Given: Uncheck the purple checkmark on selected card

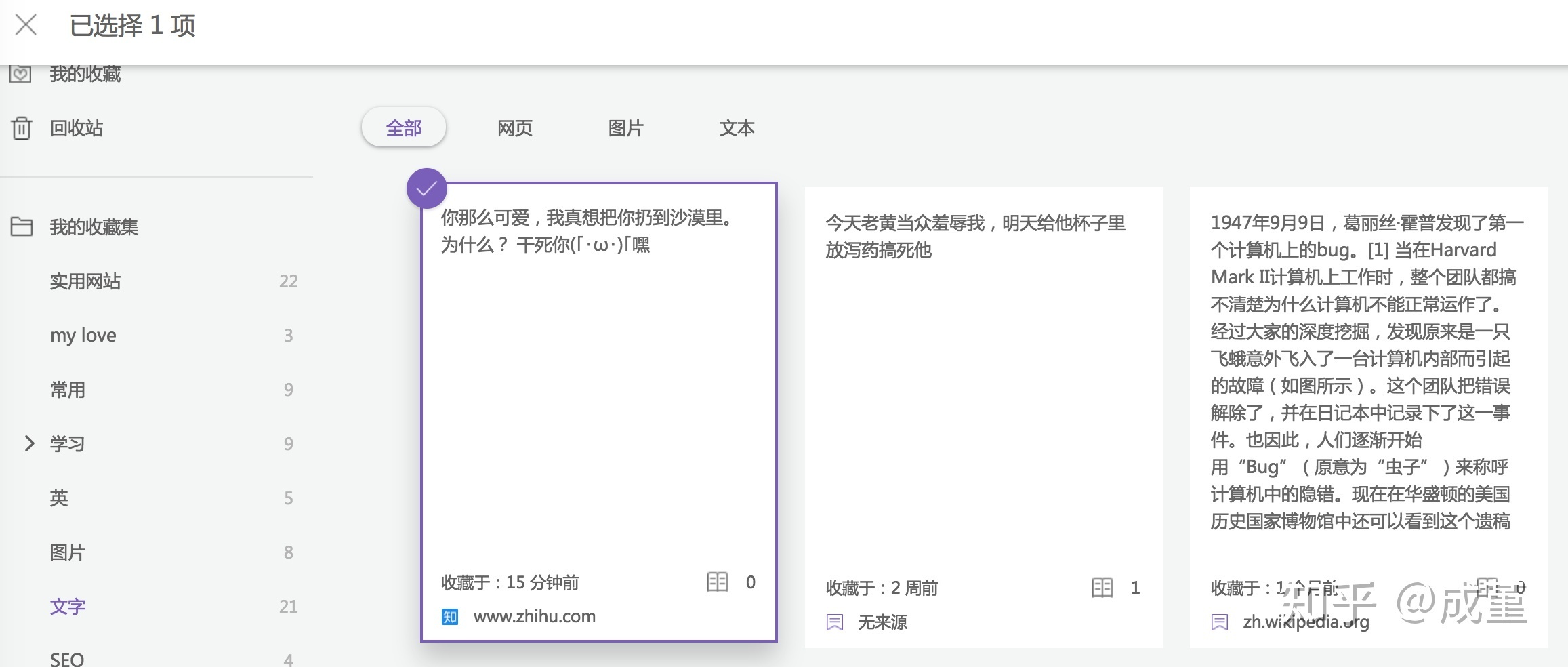Looking at the screenshot, I should click(x=426, y=188).
